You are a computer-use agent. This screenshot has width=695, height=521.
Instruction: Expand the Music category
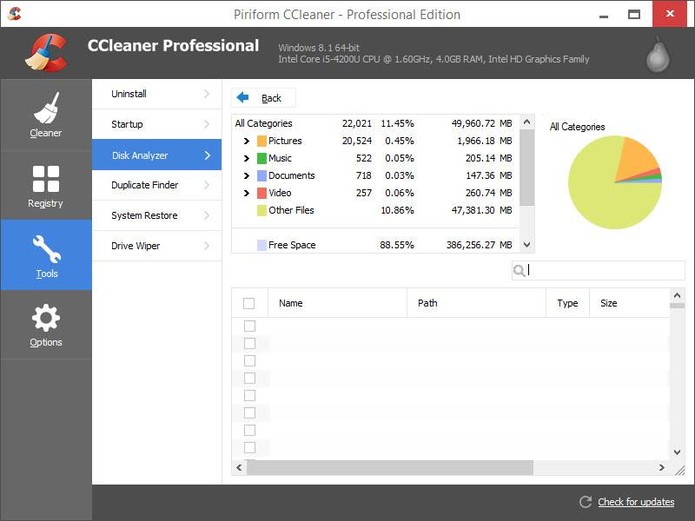246,158
